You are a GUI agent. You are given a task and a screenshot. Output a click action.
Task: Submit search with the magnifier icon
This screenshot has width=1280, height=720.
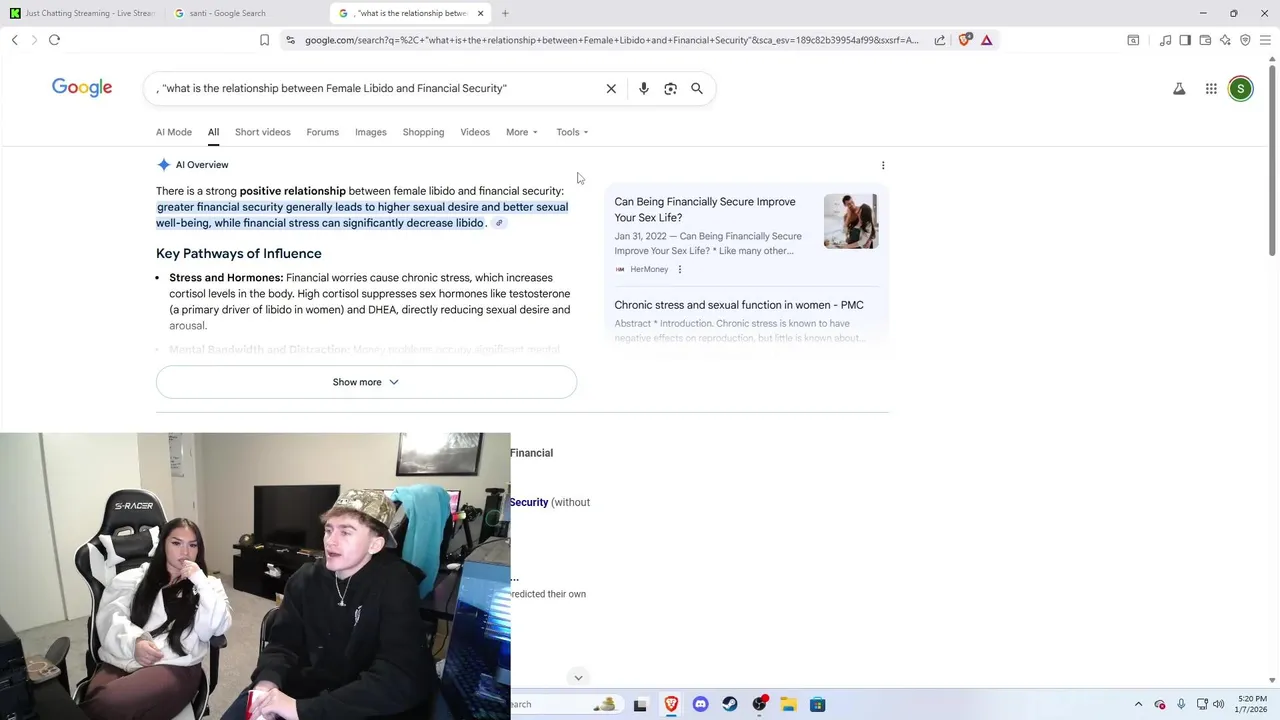(697, 88)
